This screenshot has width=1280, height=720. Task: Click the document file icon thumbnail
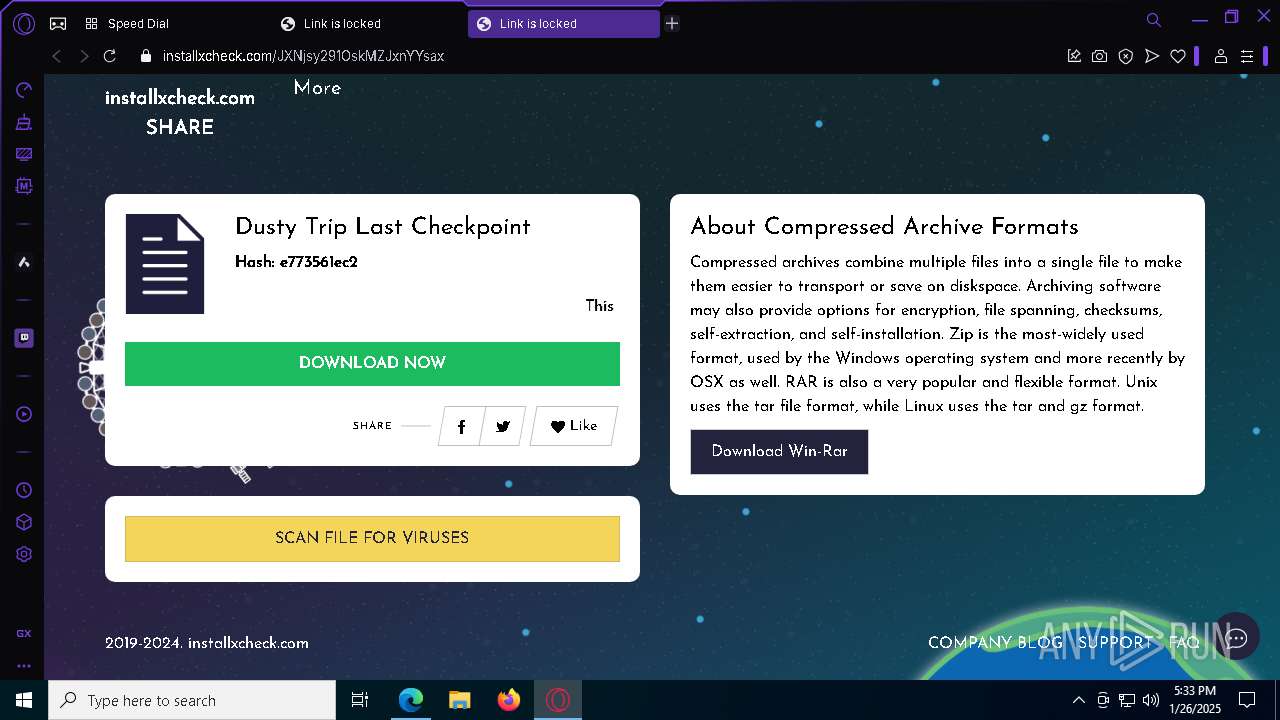164,264
